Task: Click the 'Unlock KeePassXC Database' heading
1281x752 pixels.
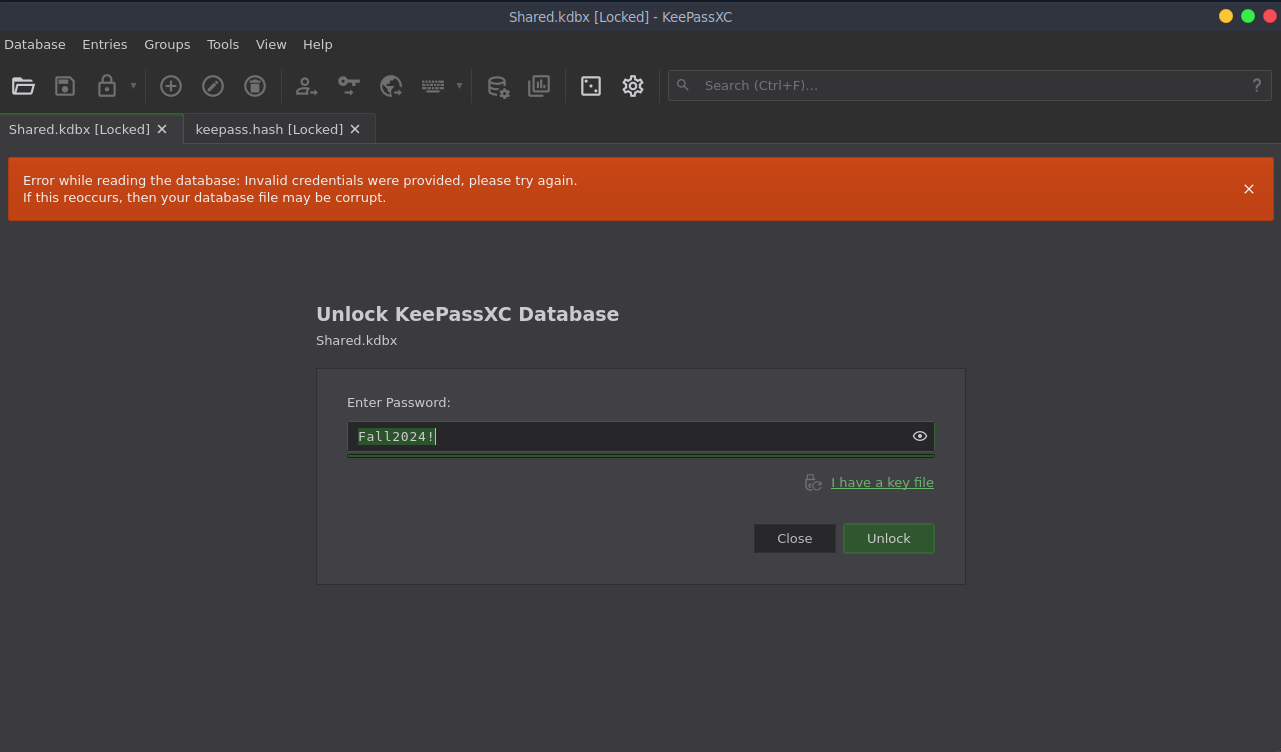Action: pyautogui.click(x=468, y=314)
